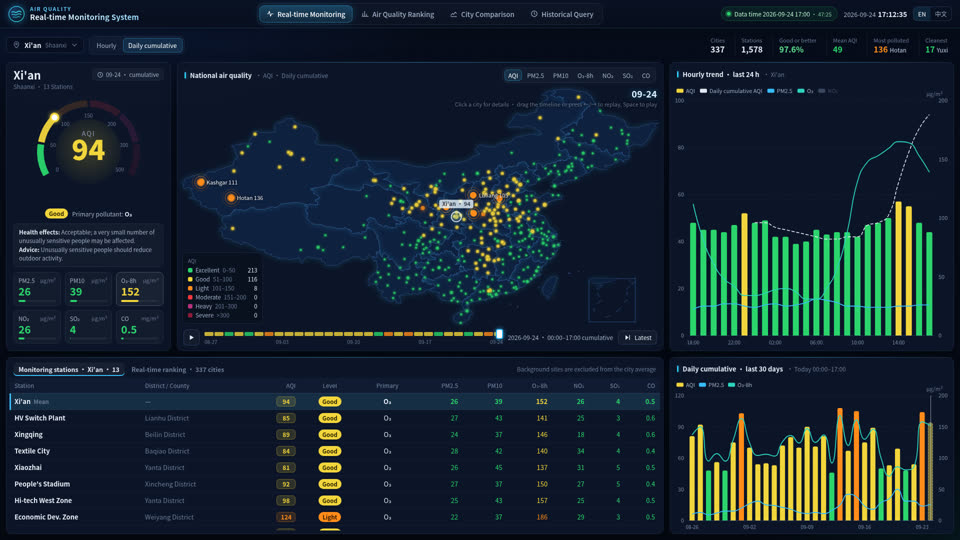Click the City Comparison line-chart icon
Image resolution: width=960 pixels, height=540 pixels.
[454, 14]
